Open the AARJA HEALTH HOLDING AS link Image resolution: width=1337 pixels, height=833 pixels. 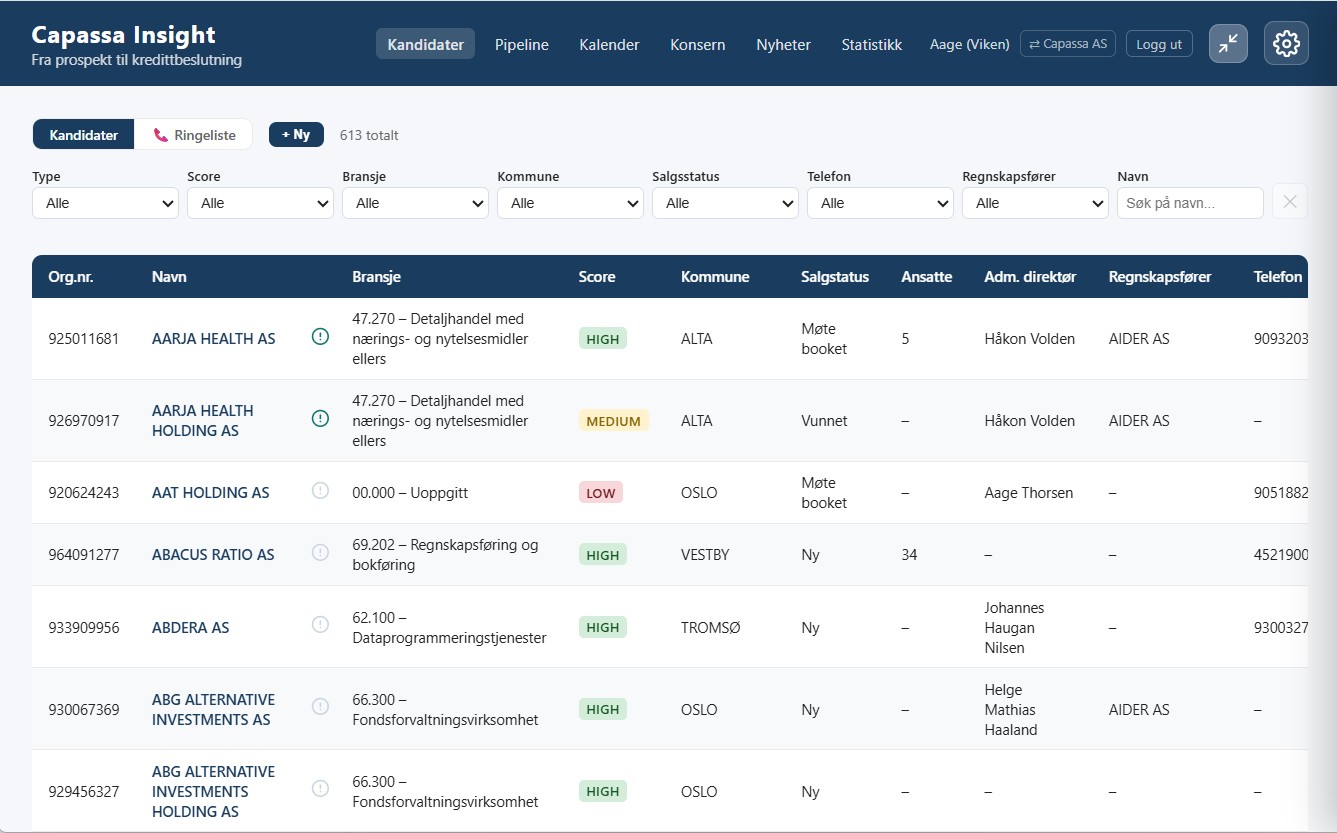(203, 420)
